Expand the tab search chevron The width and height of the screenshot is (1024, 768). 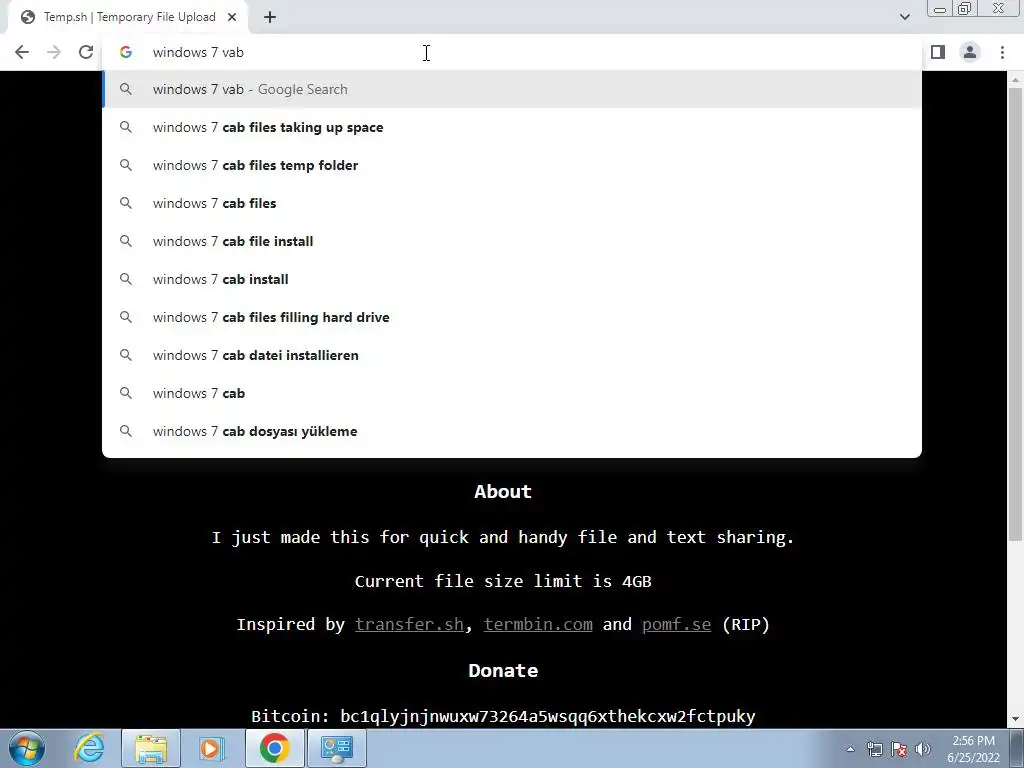[x=904, y=17]
